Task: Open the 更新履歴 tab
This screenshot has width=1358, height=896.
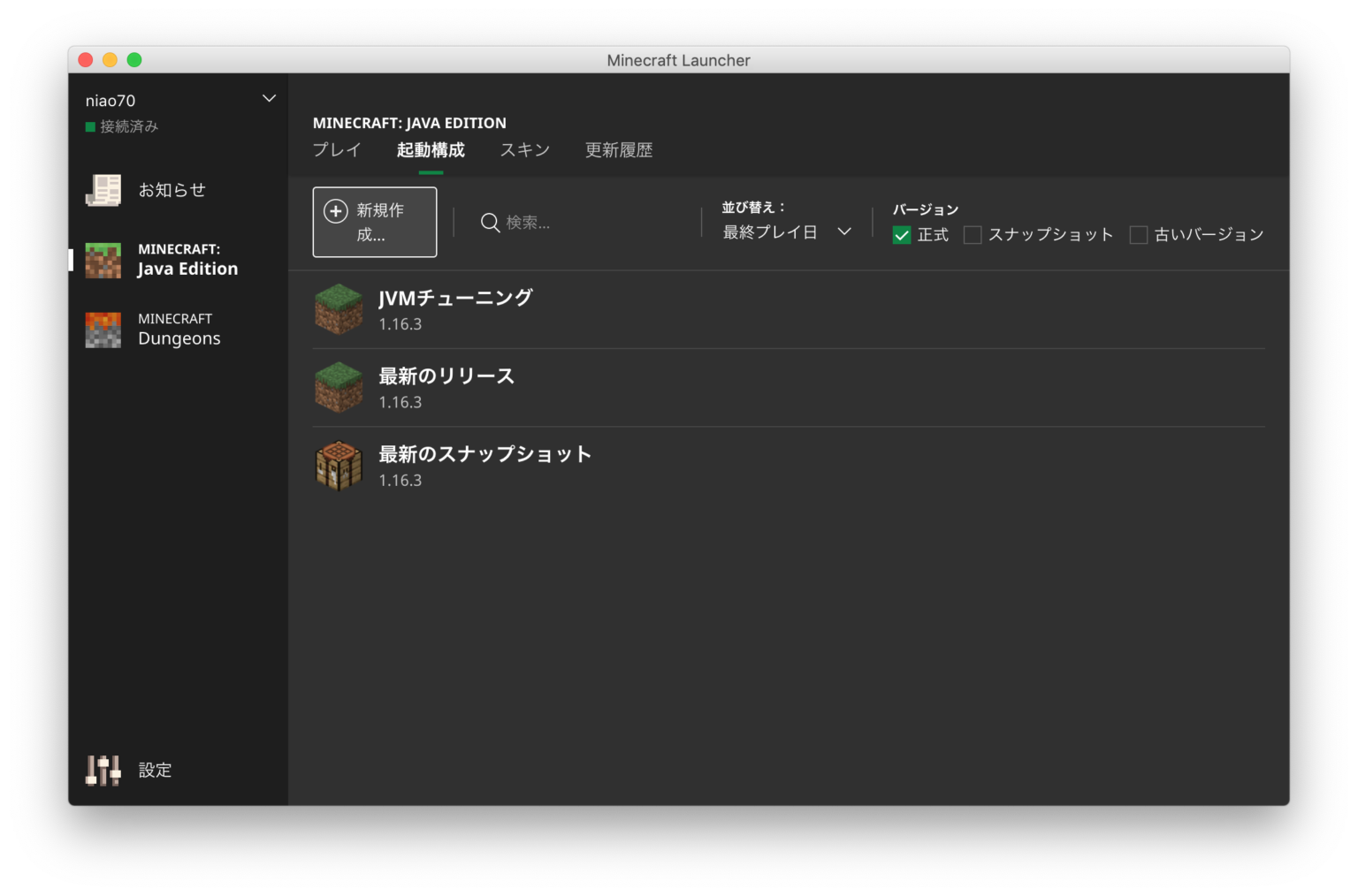Action: click(617, 150)
